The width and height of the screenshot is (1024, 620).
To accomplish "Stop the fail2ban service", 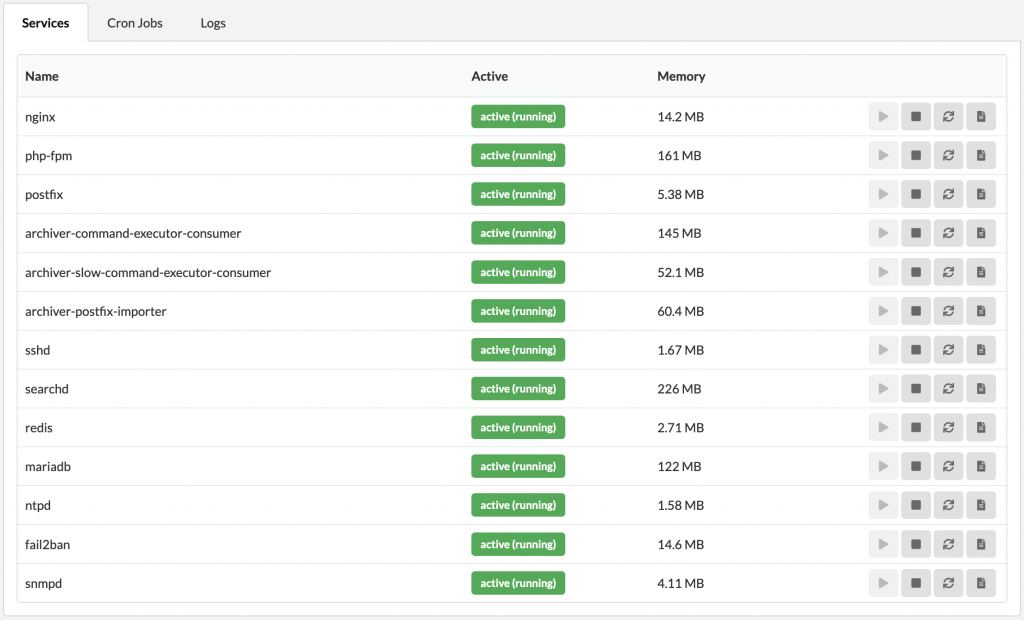I will [x=916, y=544].
